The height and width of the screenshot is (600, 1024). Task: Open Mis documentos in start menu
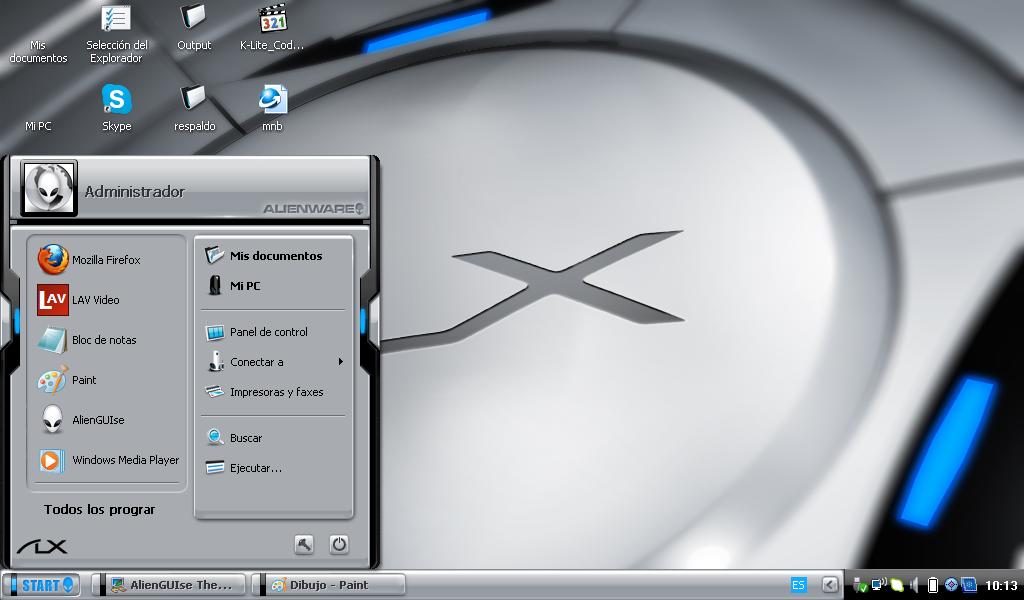click(x=274, y=256)
